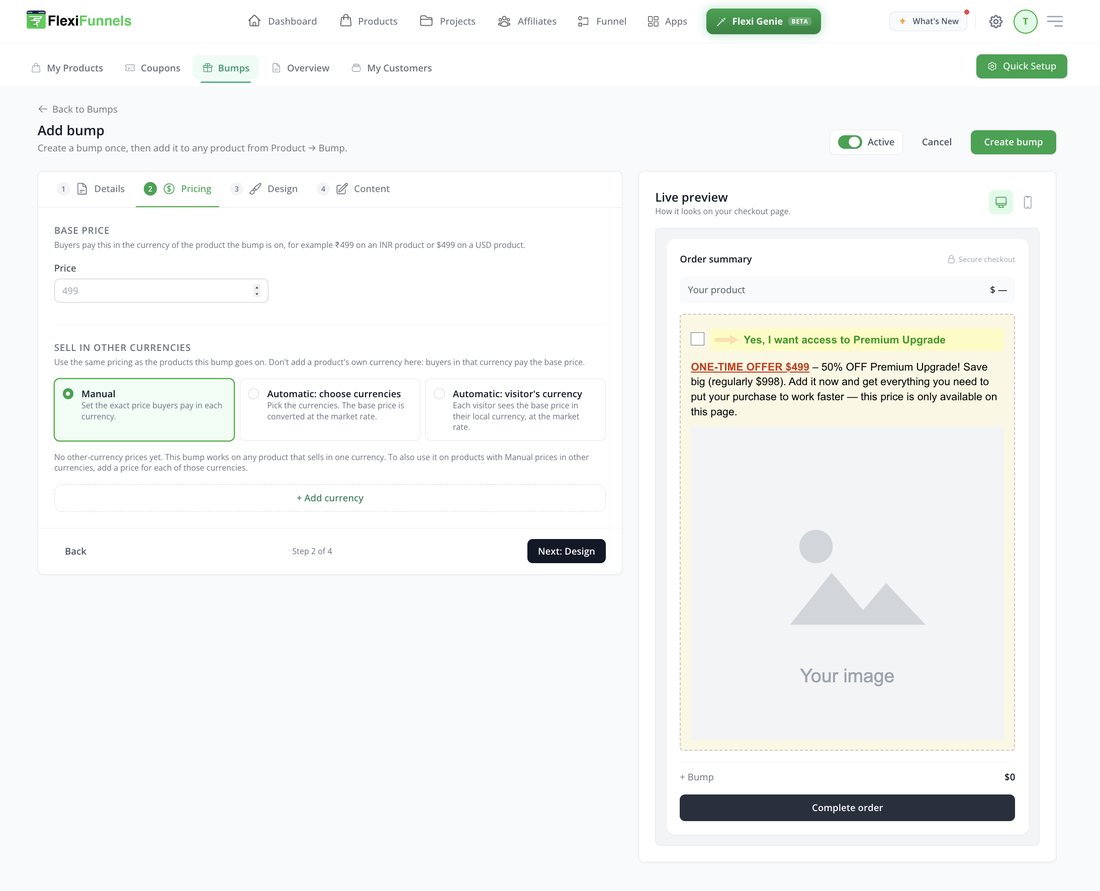This screenshot has width=1100, height=891.
Task: Open the My Products tab
Action: pyautogui.click(x=67, y=68)
